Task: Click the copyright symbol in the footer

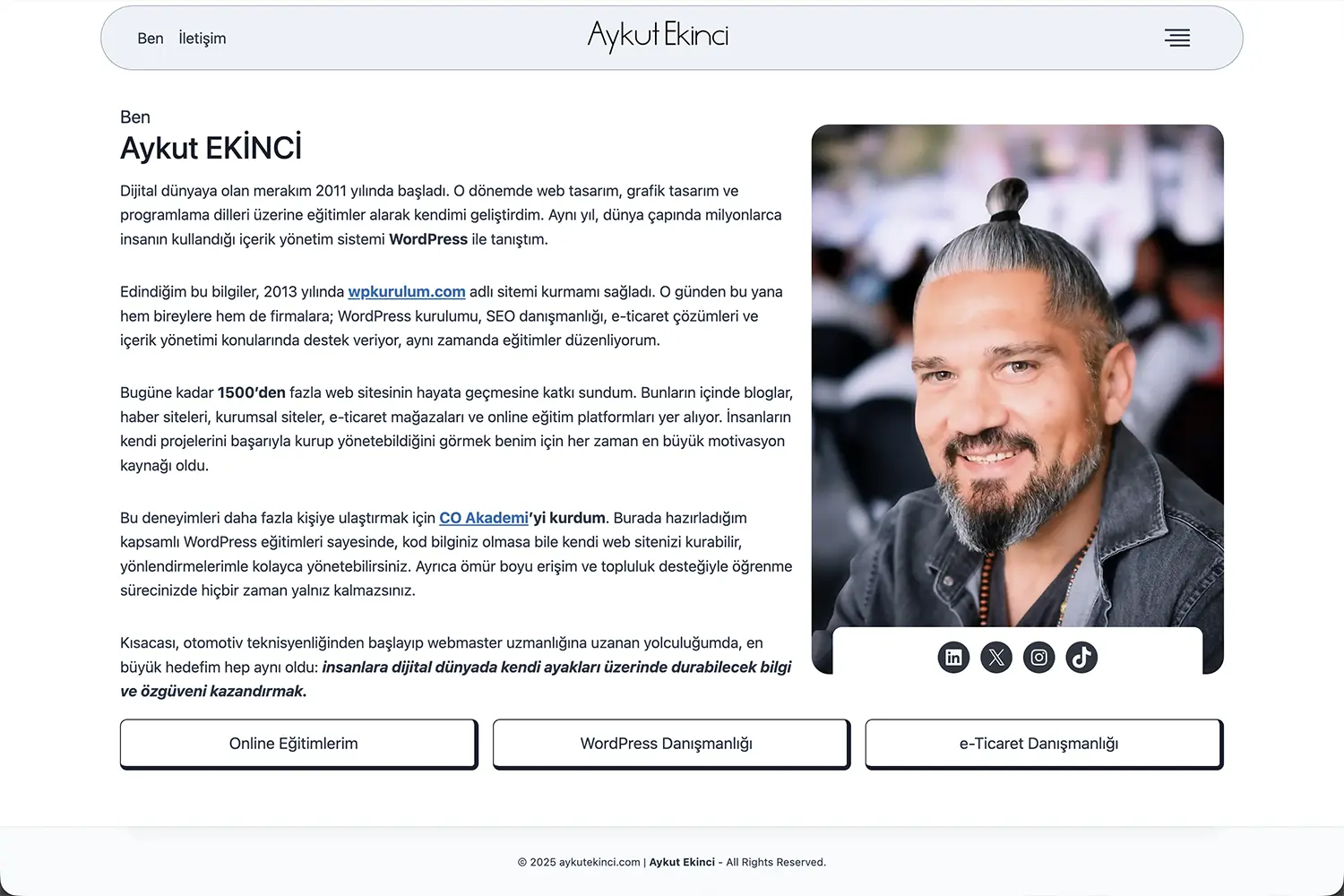Action: 524,862
